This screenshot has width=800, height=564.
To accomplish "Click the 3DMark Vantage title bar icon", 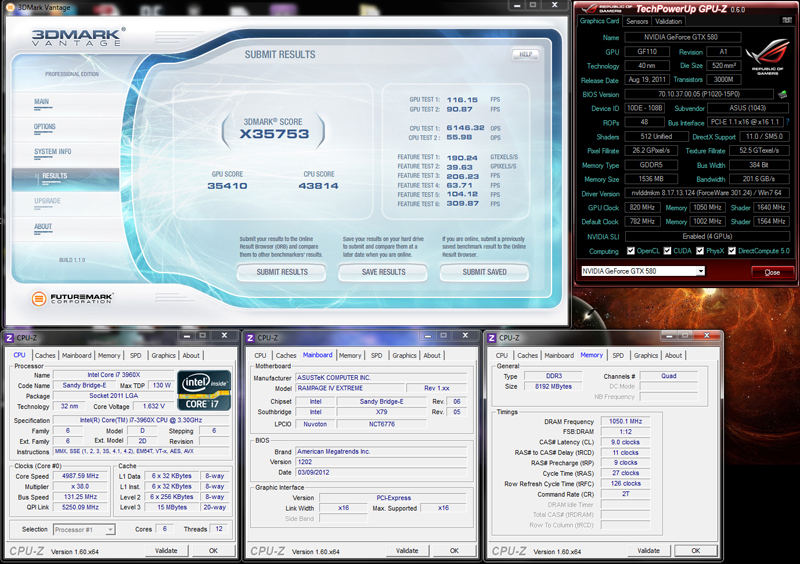I will (x=9, y=7).
